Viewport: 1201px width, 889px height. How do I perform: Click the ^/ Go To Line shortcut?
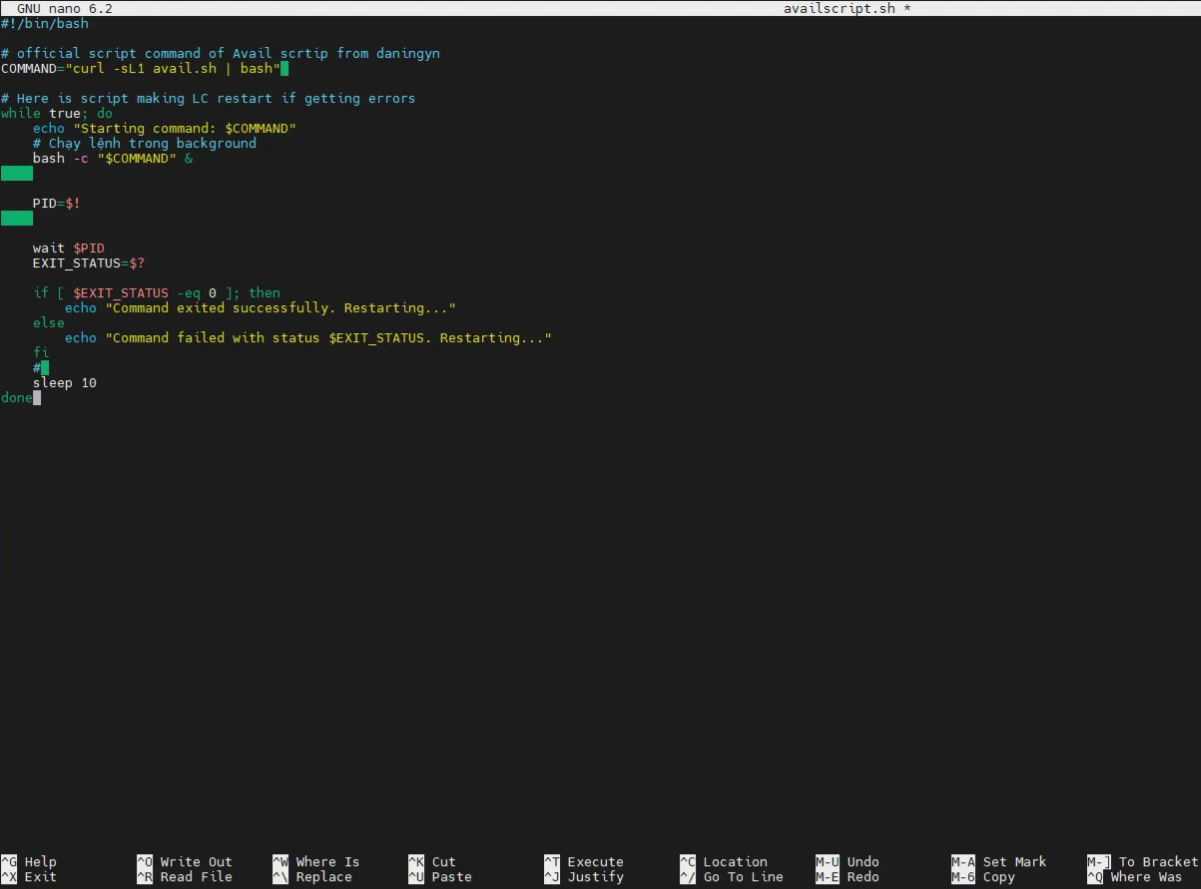pyautogui.click(x=732, y=877)
